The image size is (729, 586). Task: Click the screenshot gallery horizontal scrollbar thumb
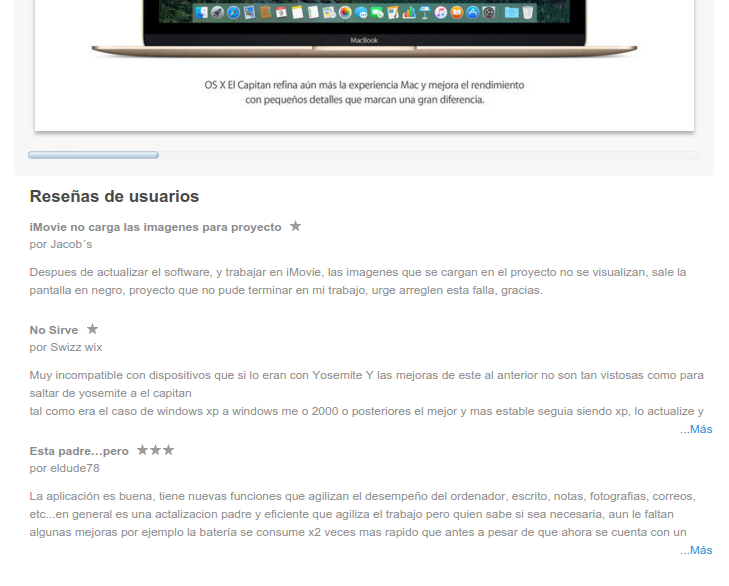point(93,155)
